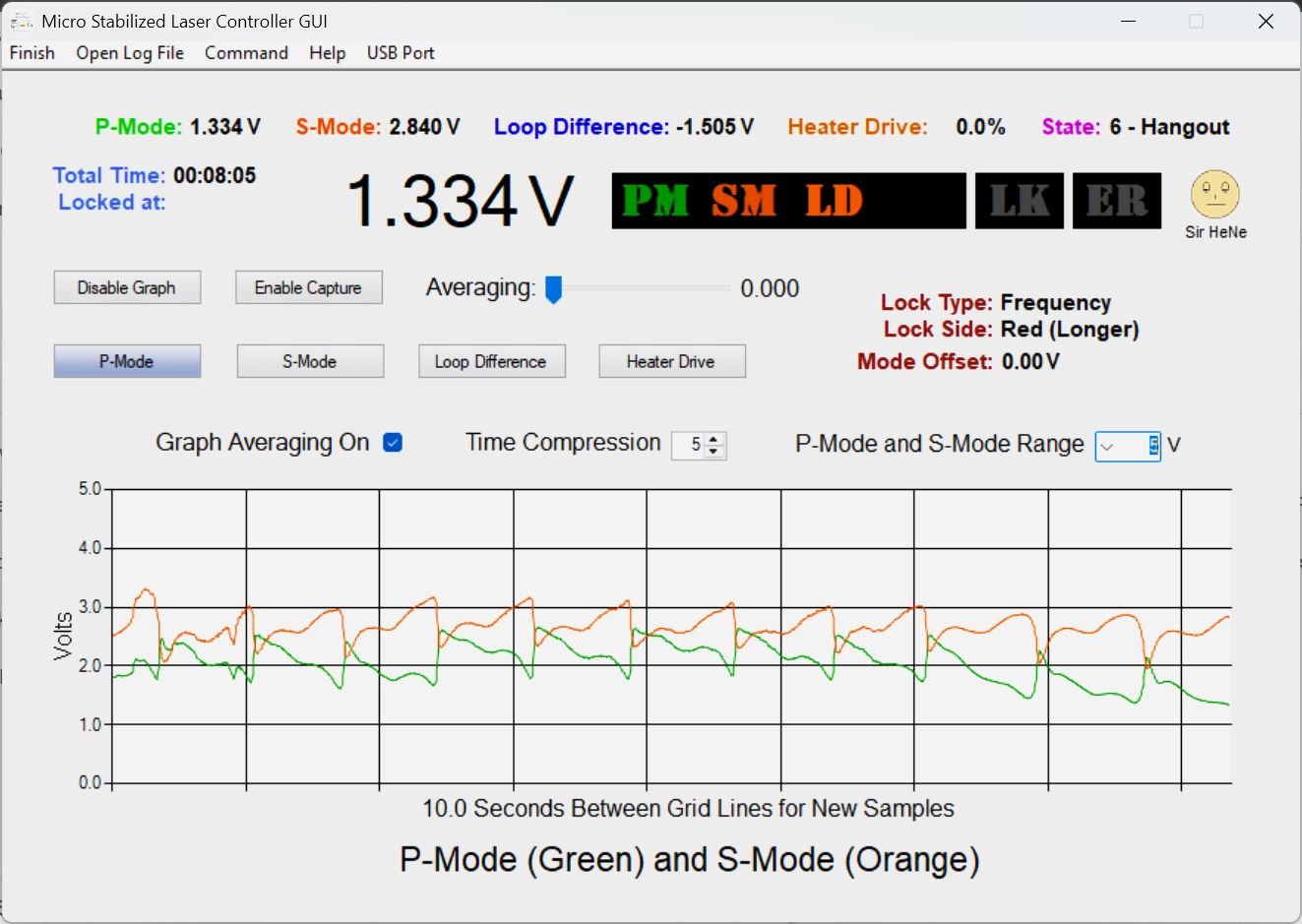Click the Averaging slider thumb

coord(553,289)
